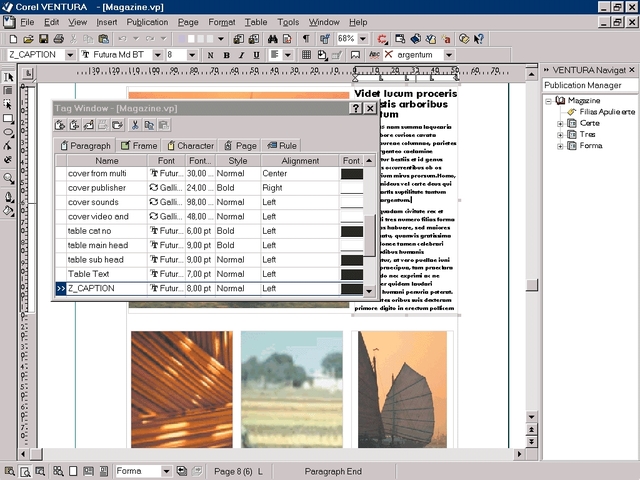The image size is (640, 480).
Task: Open a file with the Open folder icon
Action: tap(28, 39)
